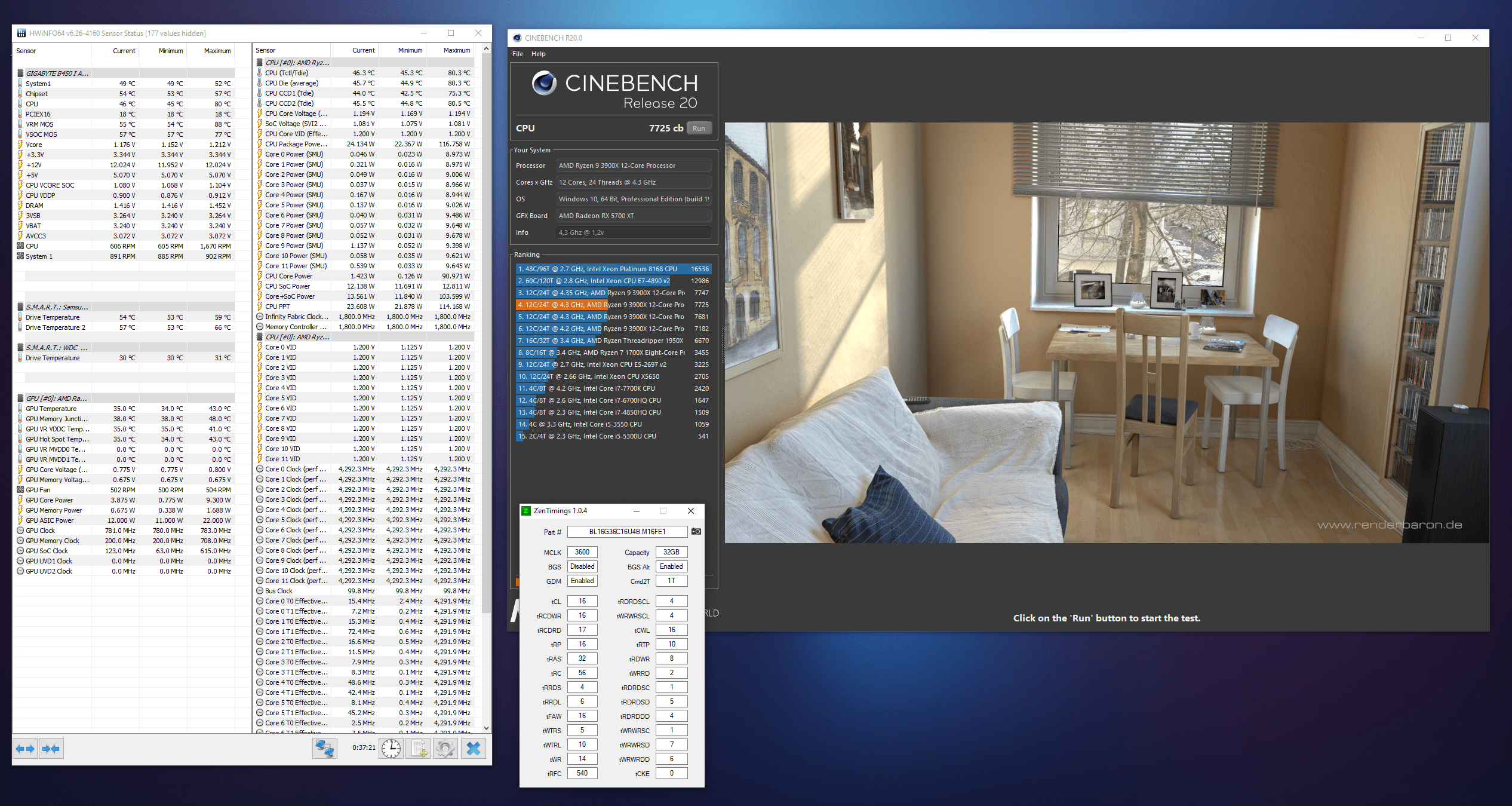This screenshot has height=806, width=1512.
Task: Click the Cinebench title bar app icon
Action: pyautogui.click(x=517, y=38)
